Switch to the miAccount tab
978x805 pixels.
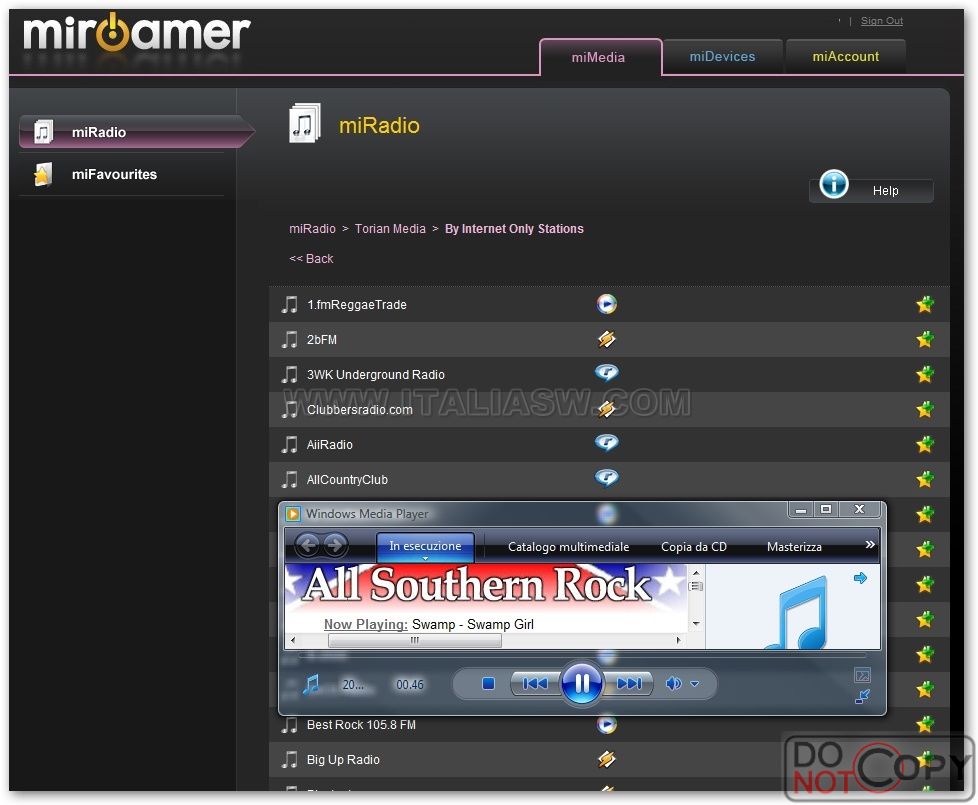point(845,56)
